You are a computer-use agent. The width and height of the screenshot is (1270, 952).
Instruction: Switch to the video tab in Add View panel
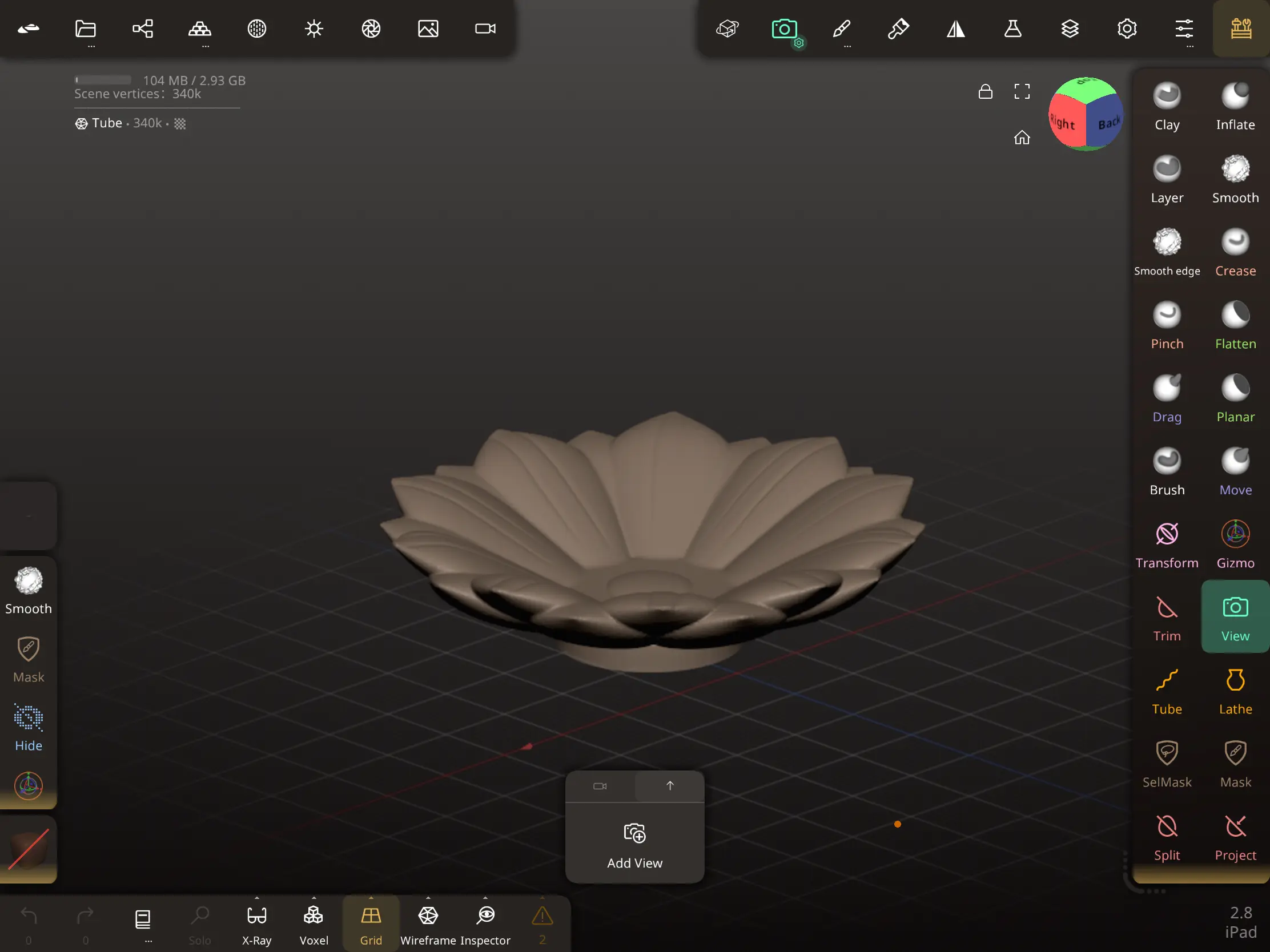tap(600, 786)
